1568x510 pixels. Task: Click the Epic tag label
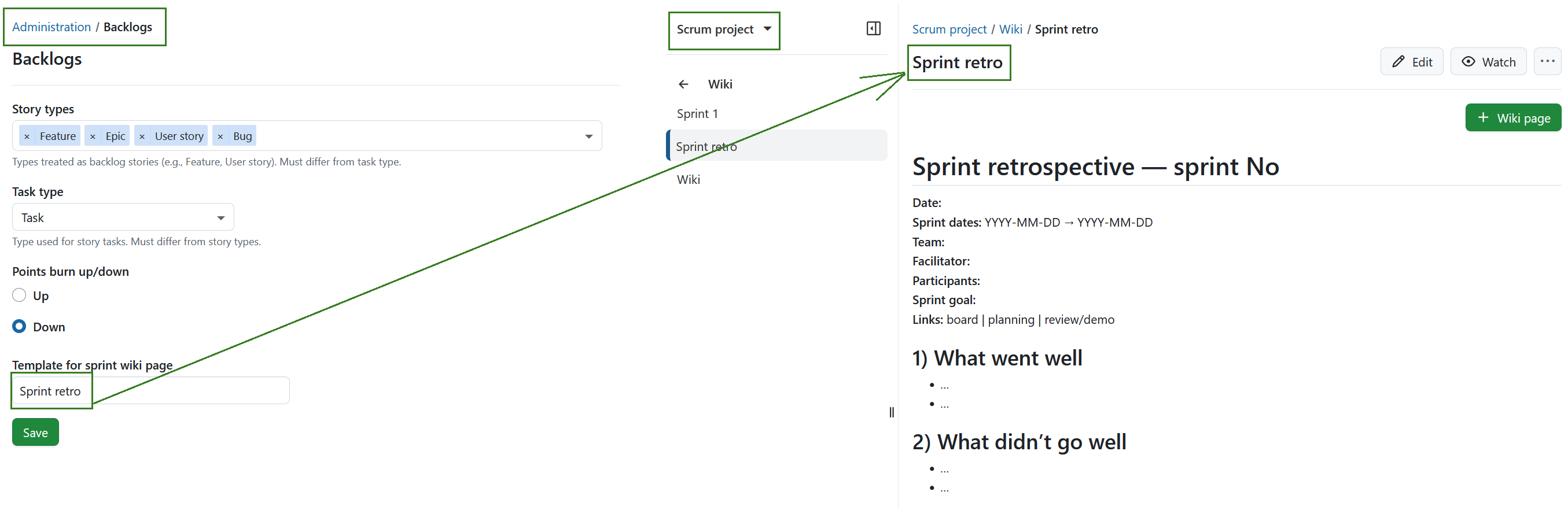click(x=115, y=136)
